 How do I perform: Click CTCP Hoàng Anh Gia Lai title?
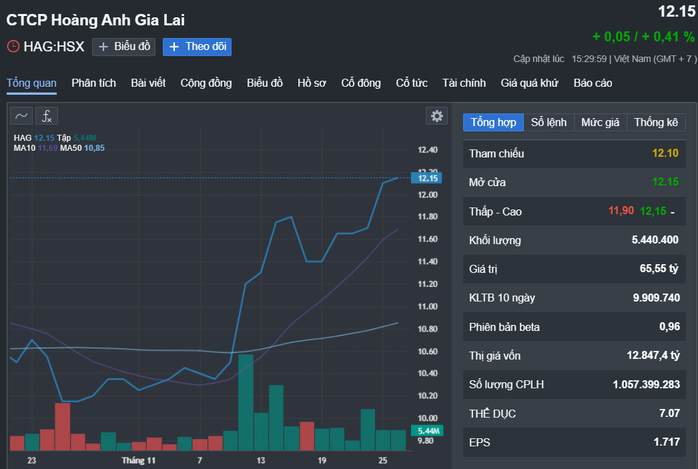(95, 20)
